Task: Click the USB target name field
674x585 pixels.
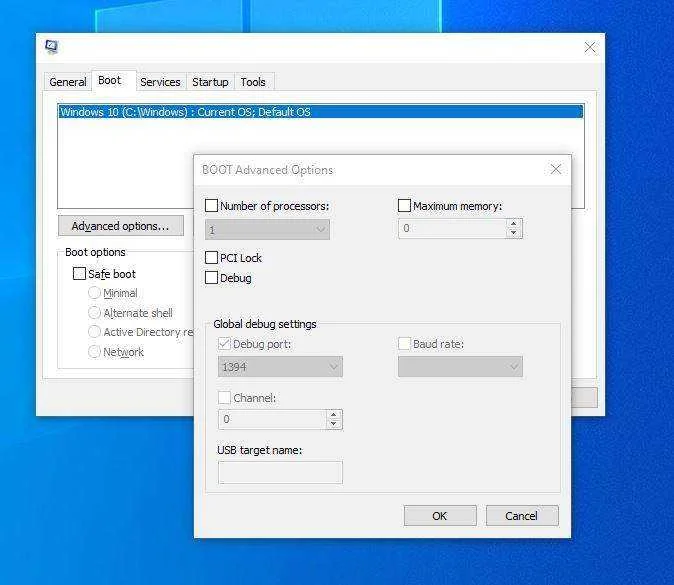Action: pos(280,472)
